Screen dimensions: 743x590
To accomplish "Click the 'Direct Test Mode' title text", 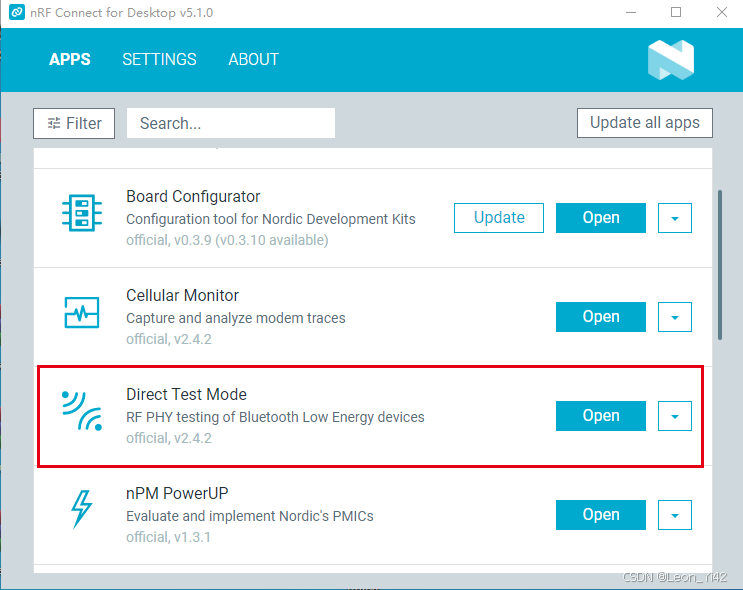I will [x=186, y=394].
